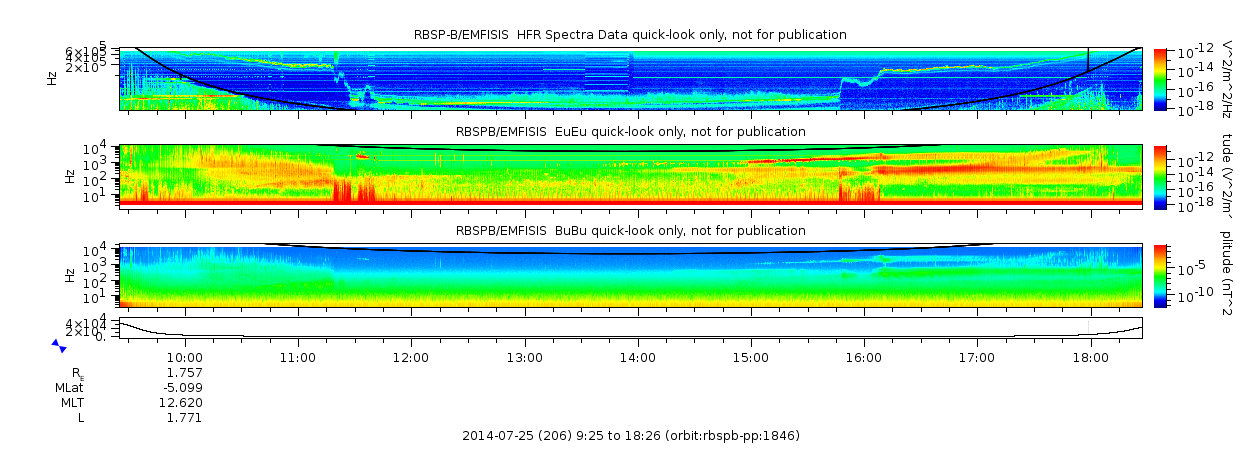Click the 10:00 time axis label
The height and width of the screenshot is (449, 1250).
(x=185, y=357)
